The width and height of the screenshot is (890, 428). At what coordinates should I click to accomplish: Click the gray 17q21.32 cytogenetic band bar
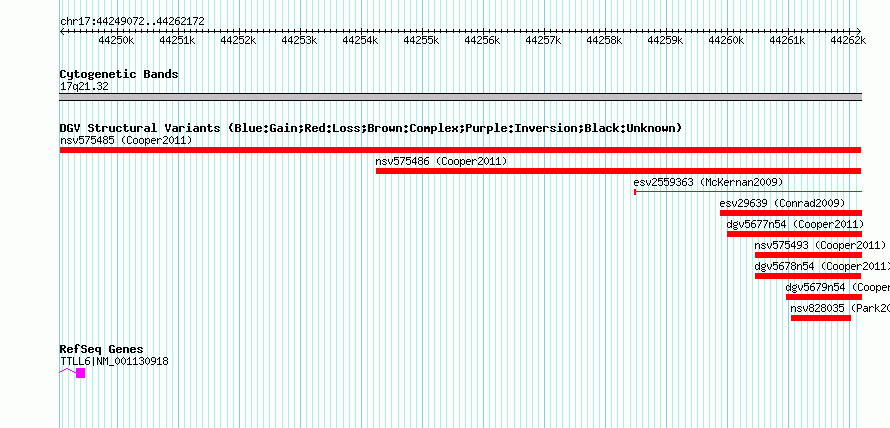click(x=460, y=97)
